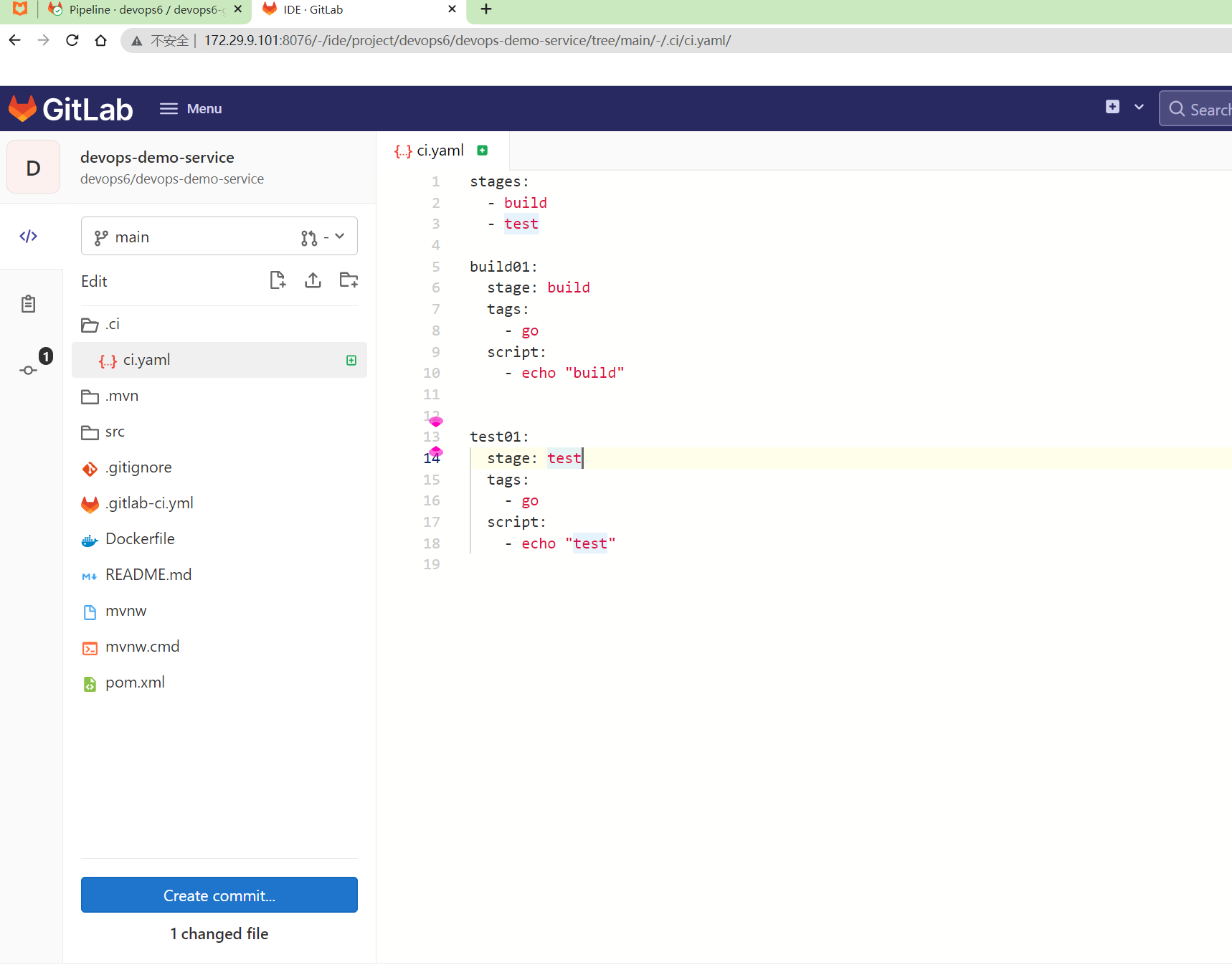Click the echo "build" line
Viewport: 1232px width, 965px height.
tap(564, 373)
